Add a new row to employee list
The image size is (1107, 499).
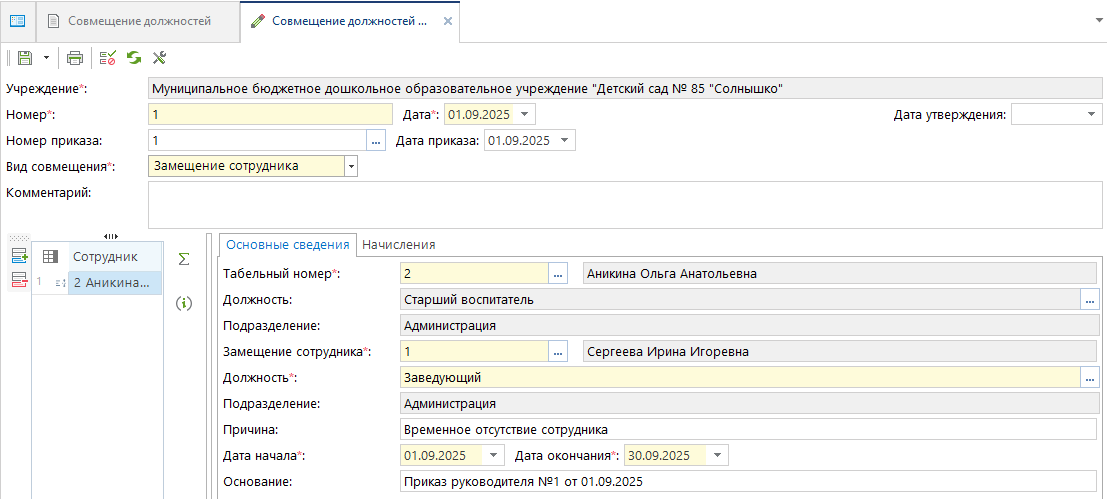coord(19,258)
